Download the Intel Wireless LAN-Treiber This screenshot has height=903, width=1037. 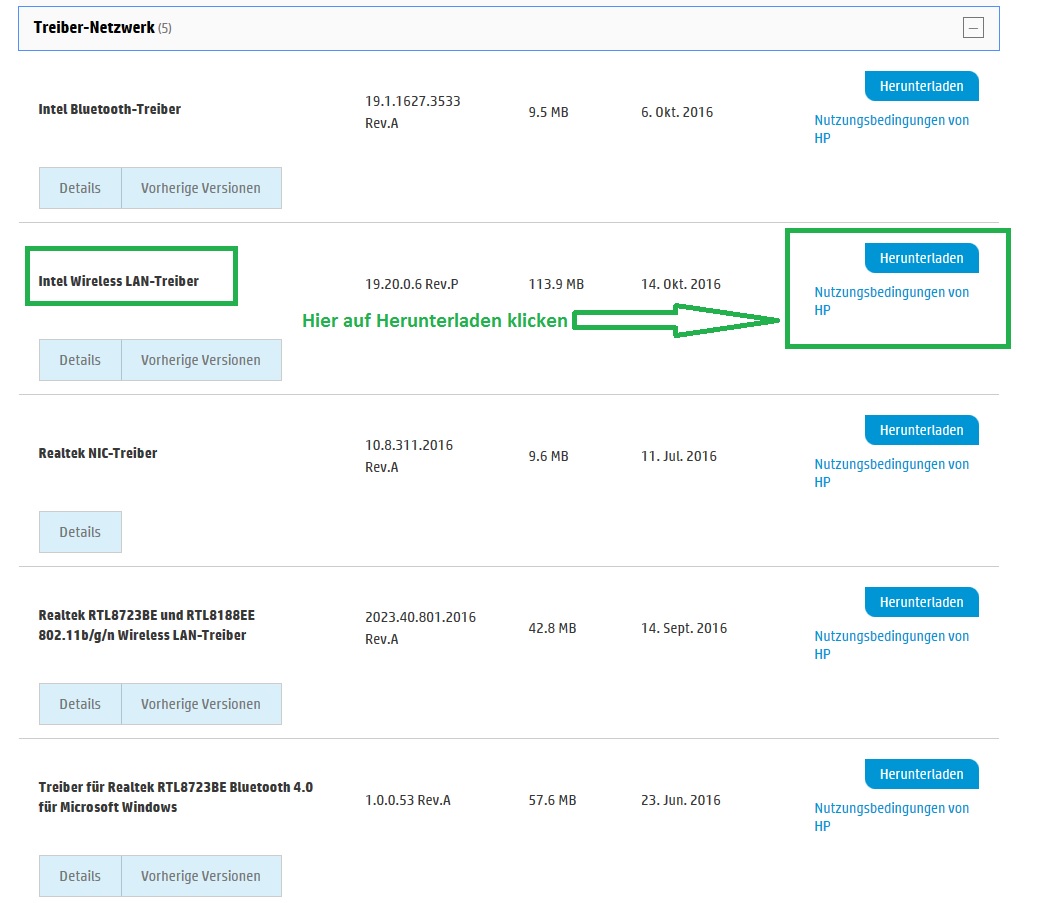(x=921, y=258)
